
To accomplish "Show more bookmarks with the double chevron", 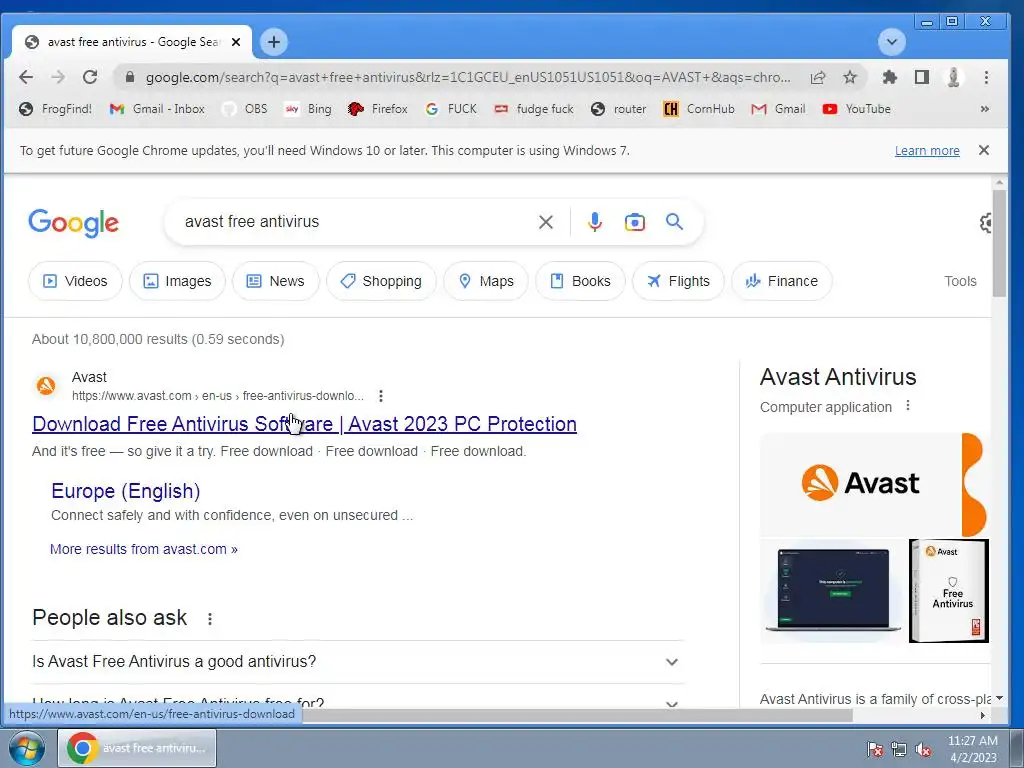I will pos(984,109).
